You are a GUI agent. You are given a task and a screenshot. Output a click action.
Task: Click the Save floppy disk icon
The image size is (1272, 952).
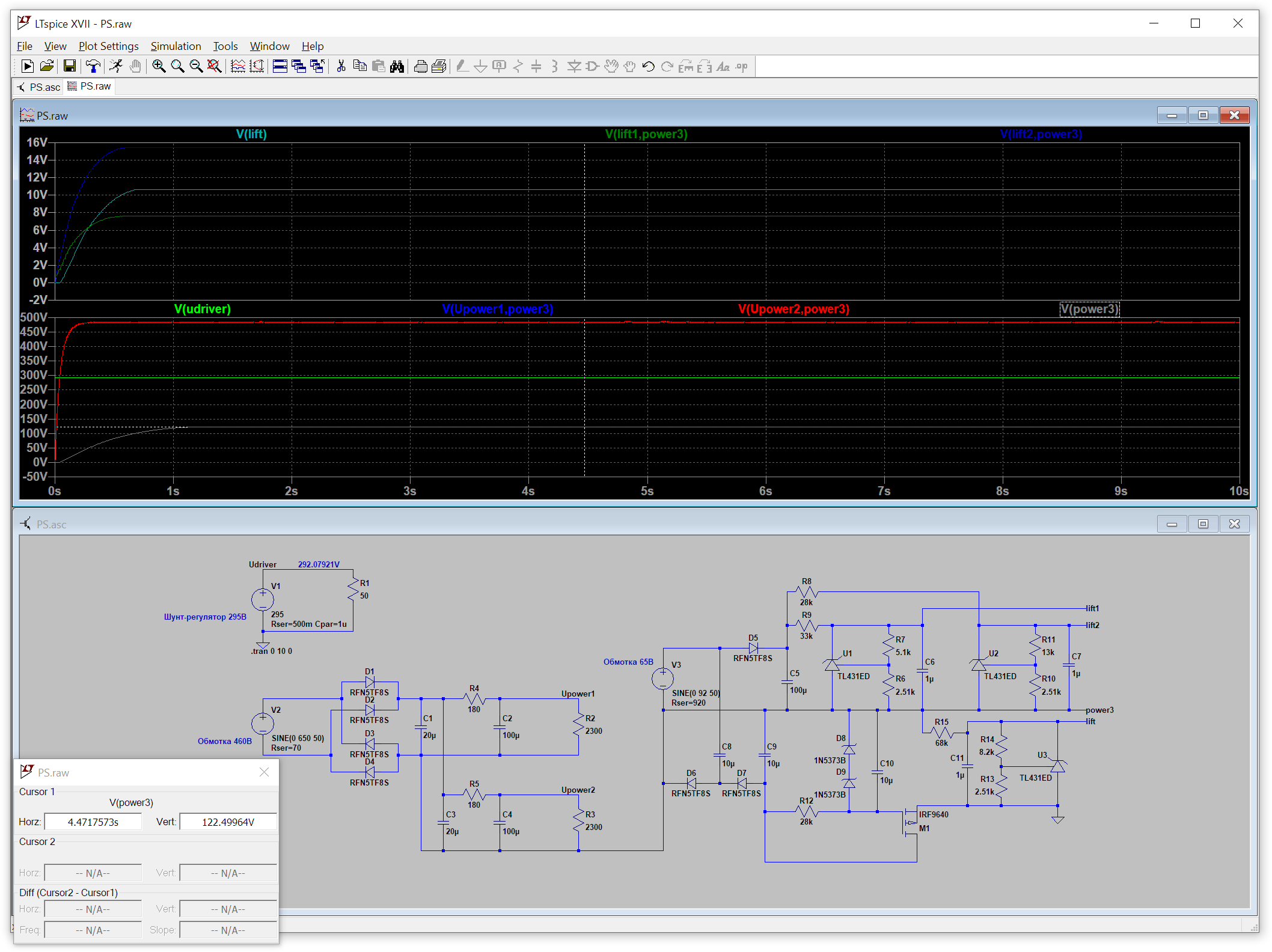70,67
